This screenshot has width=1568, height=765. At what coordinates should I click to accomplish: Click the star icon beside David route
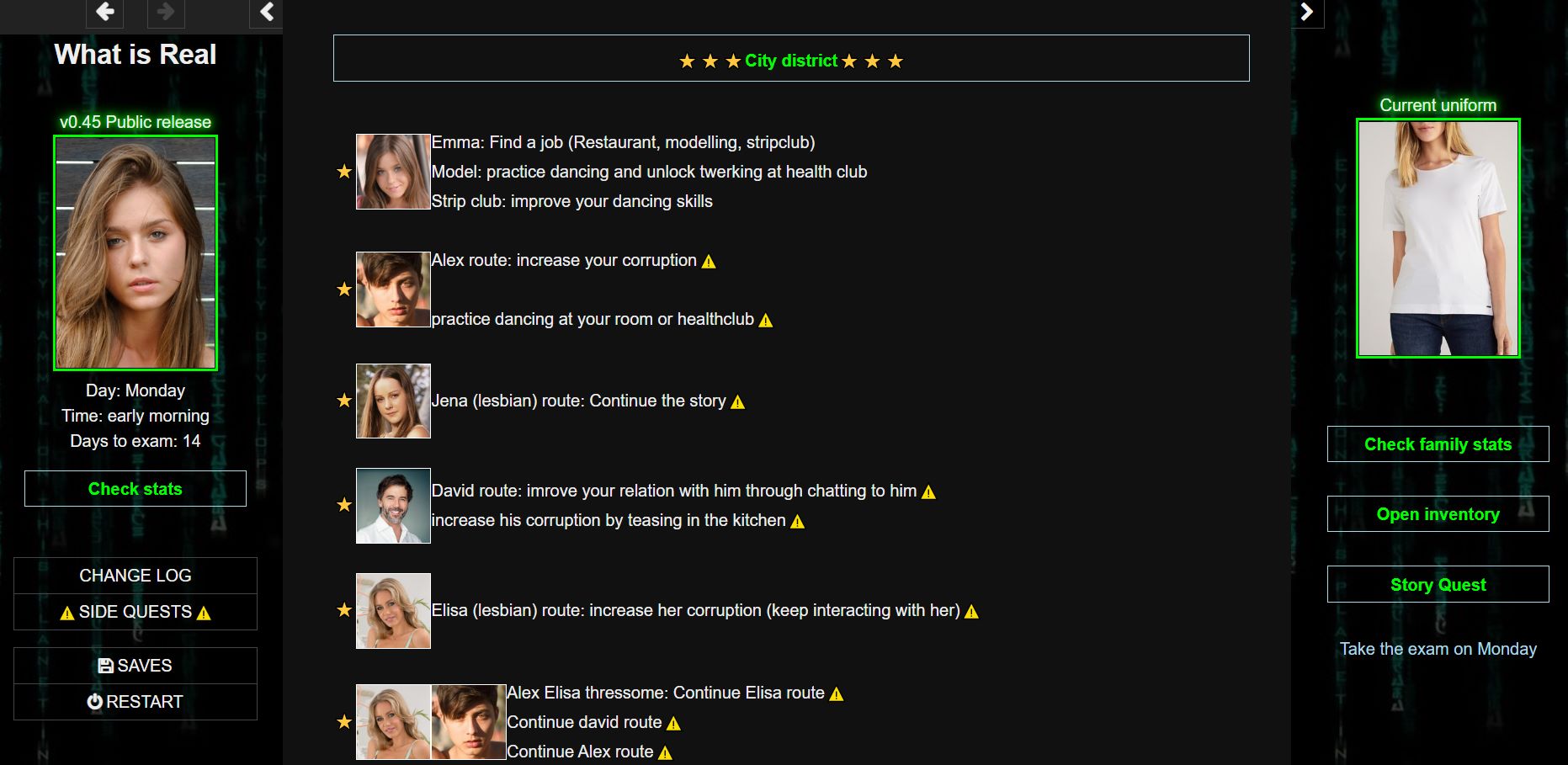point(344,505)
